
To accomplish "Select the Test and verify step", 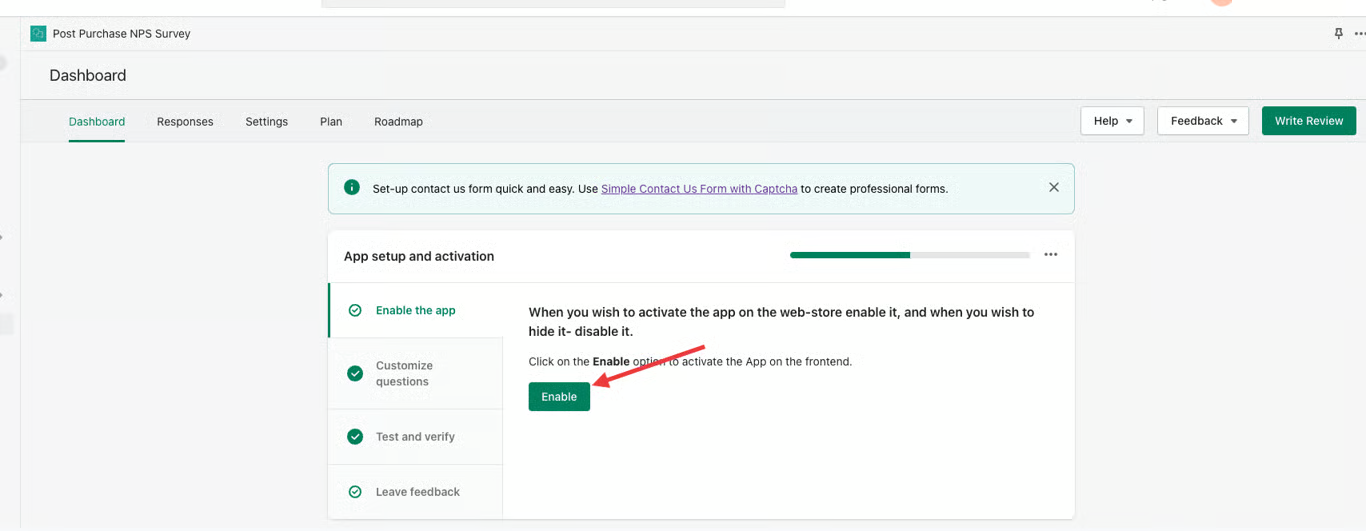I will (415, 436).
